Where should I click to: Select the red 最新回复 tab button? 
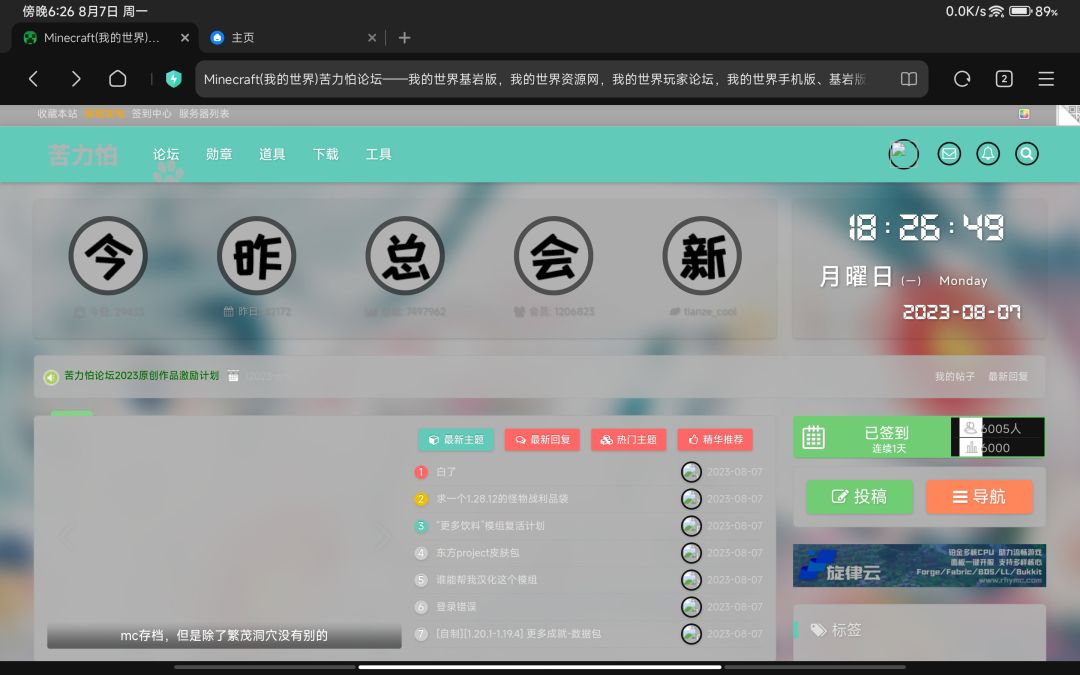[542, 439]
